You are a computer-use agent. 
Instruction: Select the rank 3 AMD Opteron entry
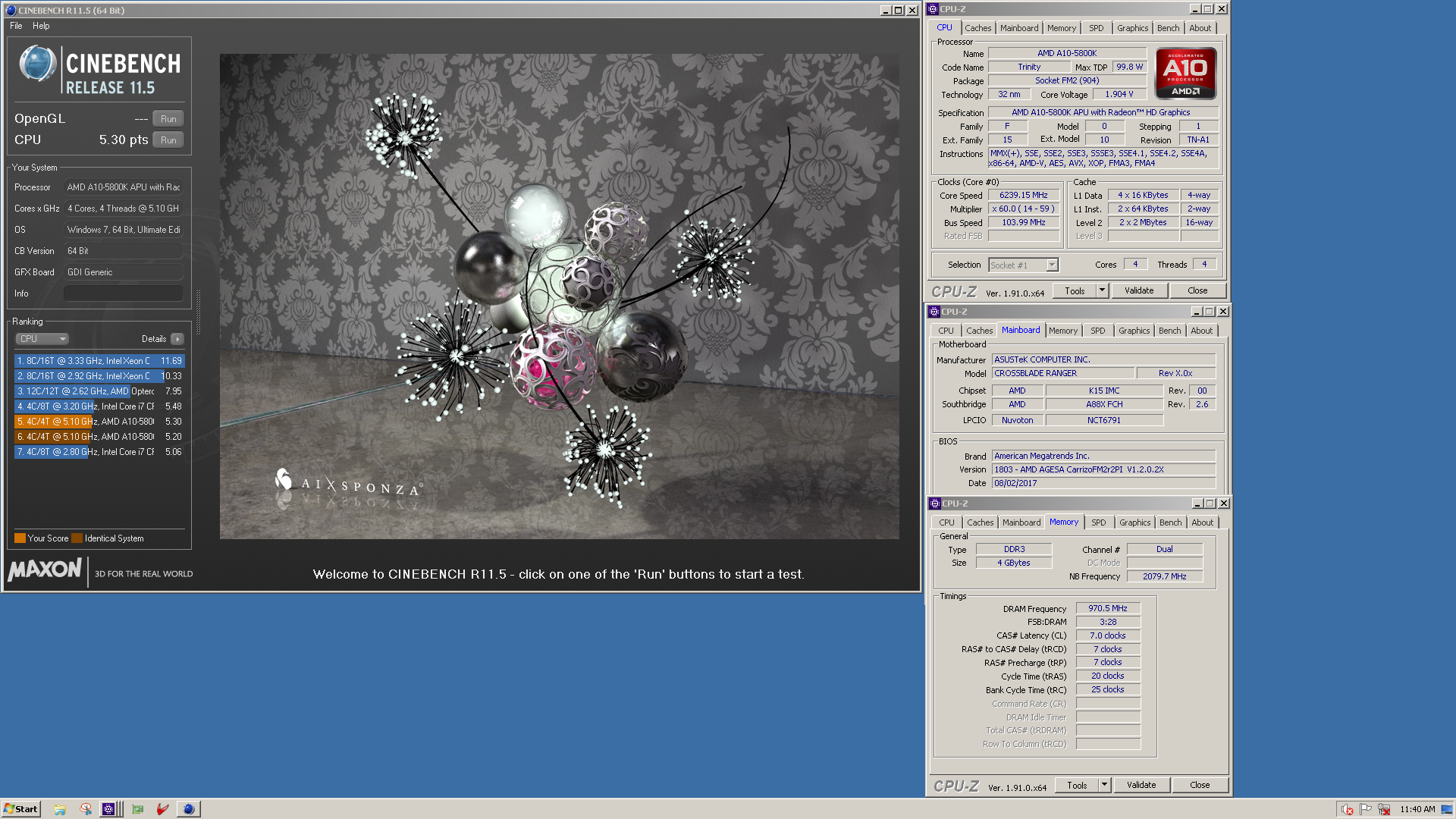click(x=99, y=391)
